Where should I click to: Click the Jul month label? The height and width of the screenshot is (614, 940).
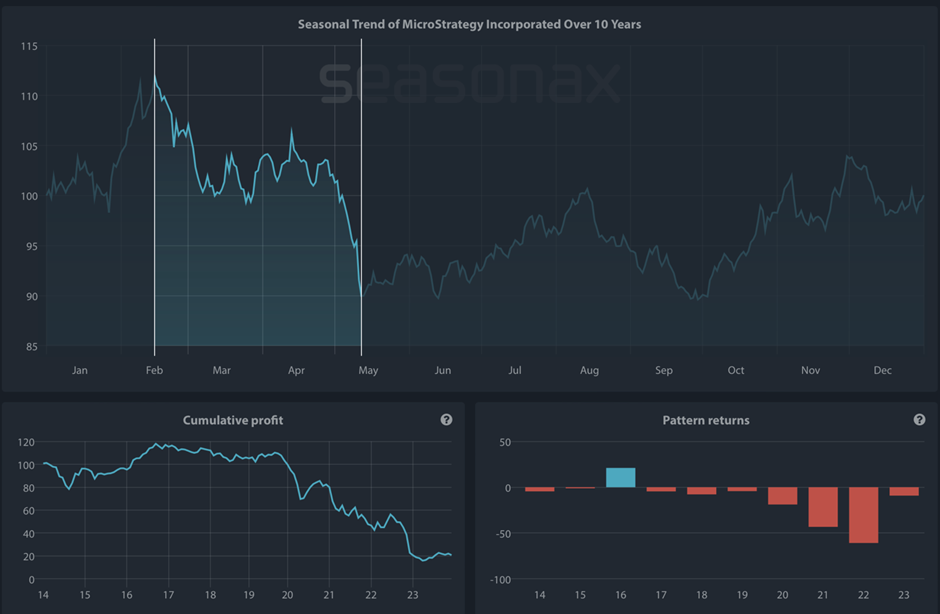click(514, 371)
